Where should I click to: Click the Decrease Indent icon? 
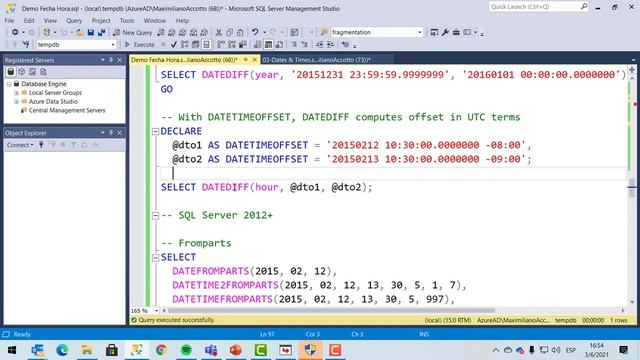point(320,44)
